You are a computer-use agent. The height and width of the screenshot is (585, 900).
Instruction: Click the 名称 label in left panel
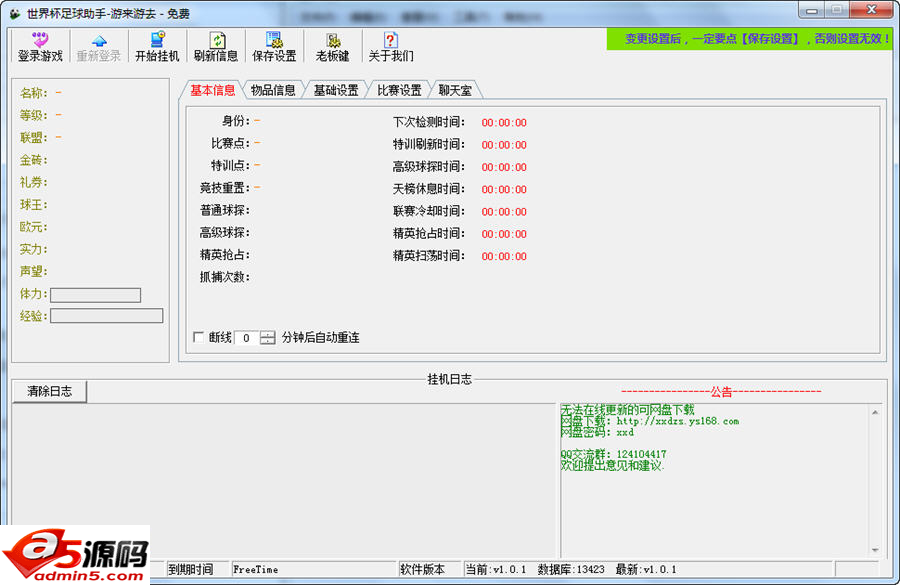[x=33, y=93]
